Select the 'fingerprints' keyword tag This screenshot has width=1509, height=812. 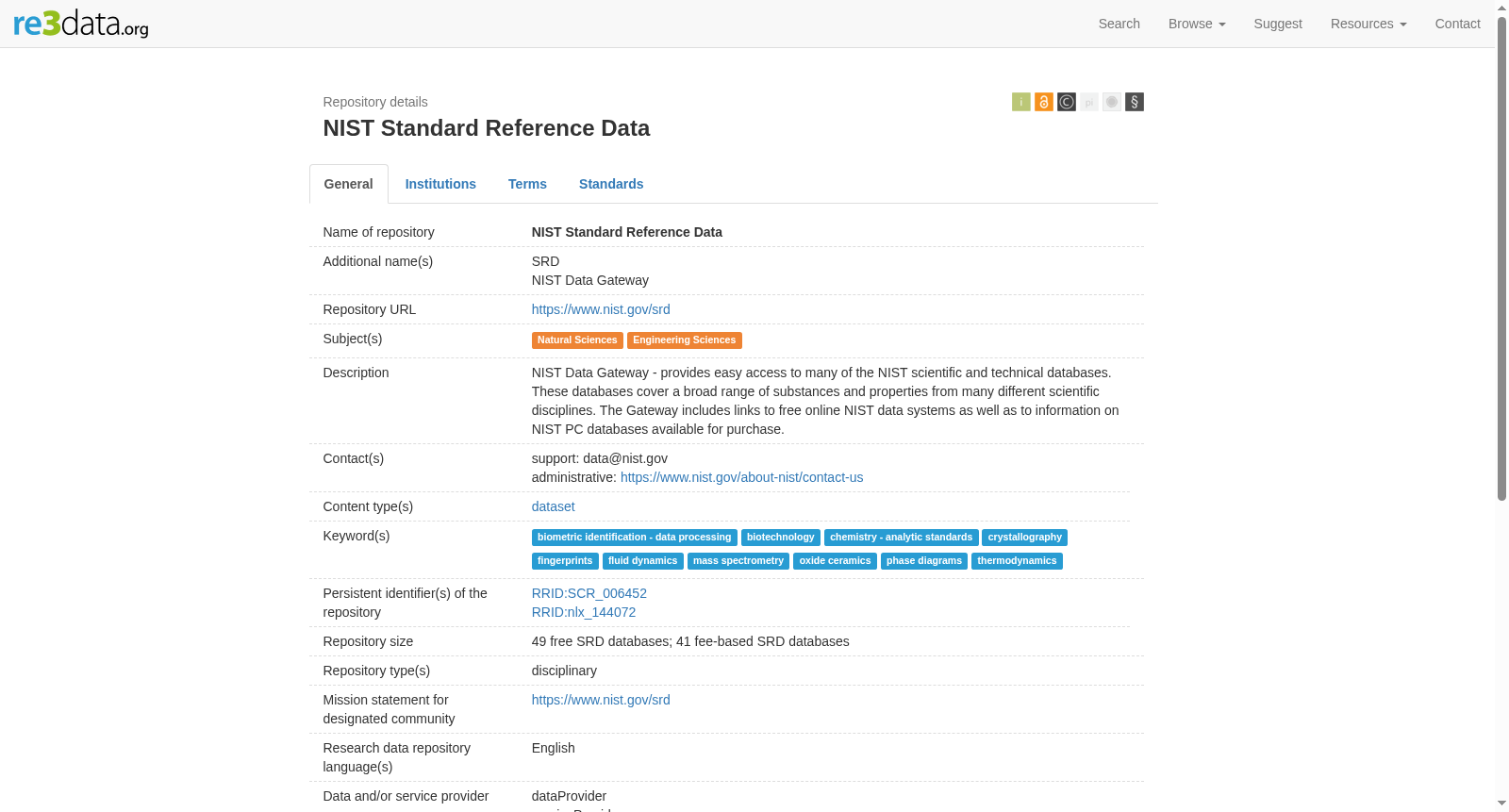[x=565, y=561]
